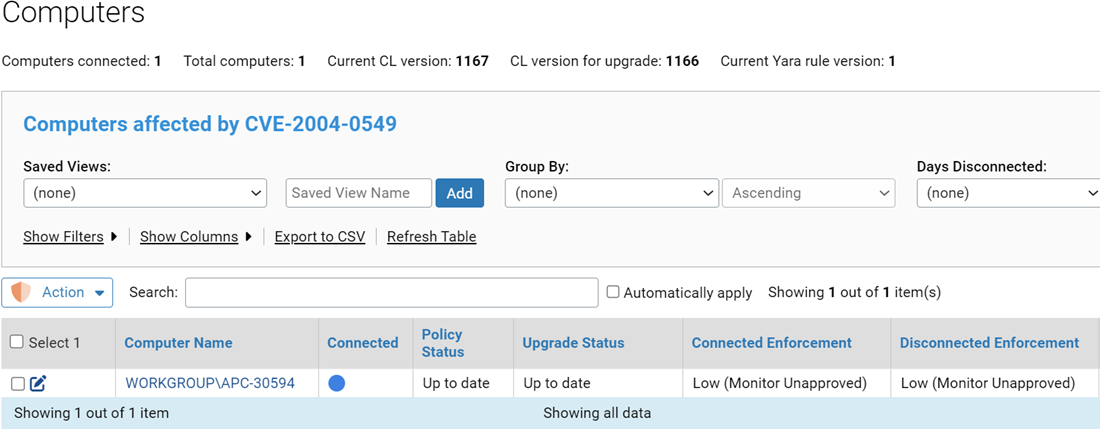
Task: Click the blue Connected status dot
Action: pos(337,383)
